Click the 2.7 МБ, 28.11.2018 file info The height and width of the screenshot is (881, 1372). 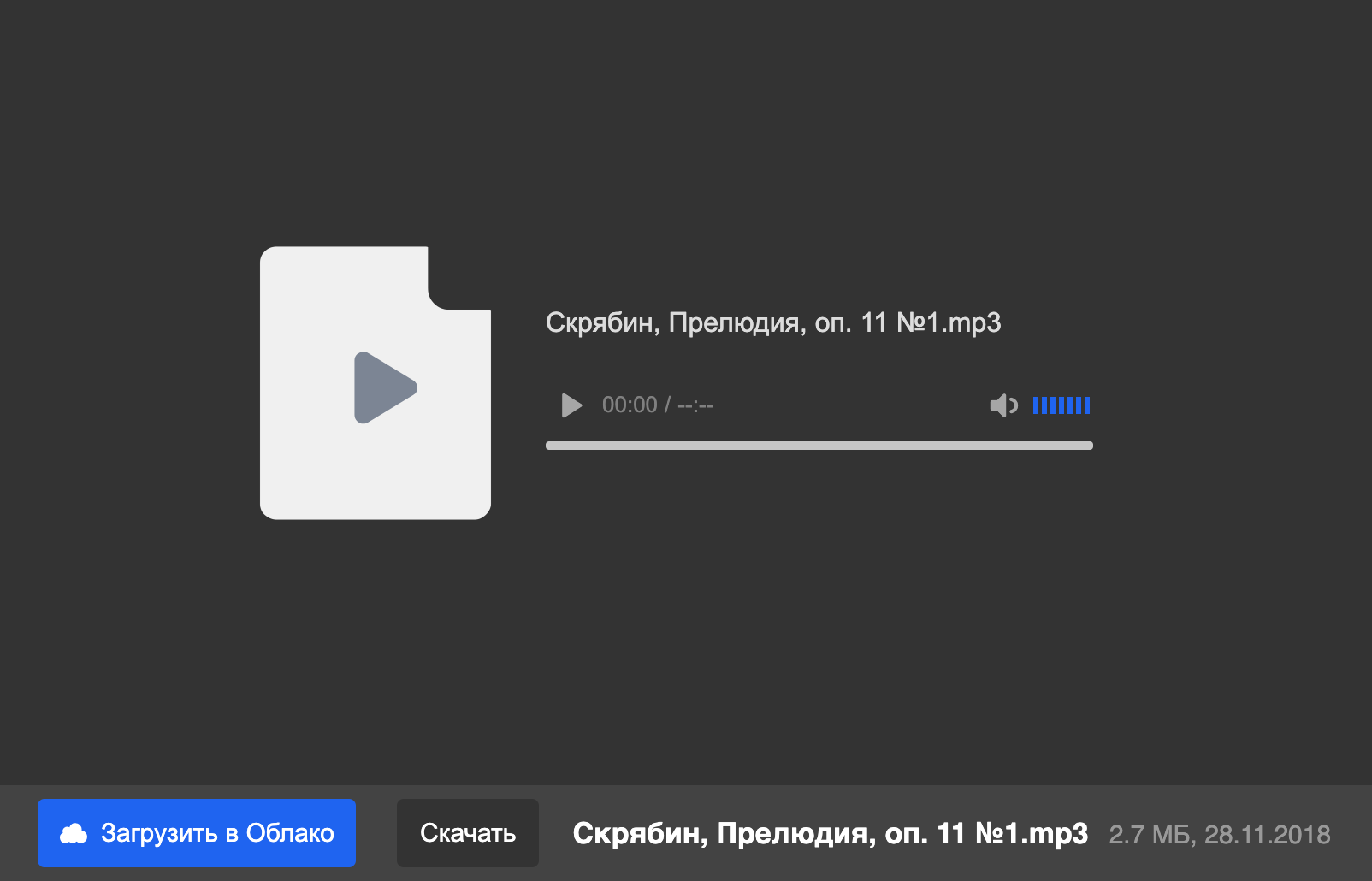click(1220, 835)
